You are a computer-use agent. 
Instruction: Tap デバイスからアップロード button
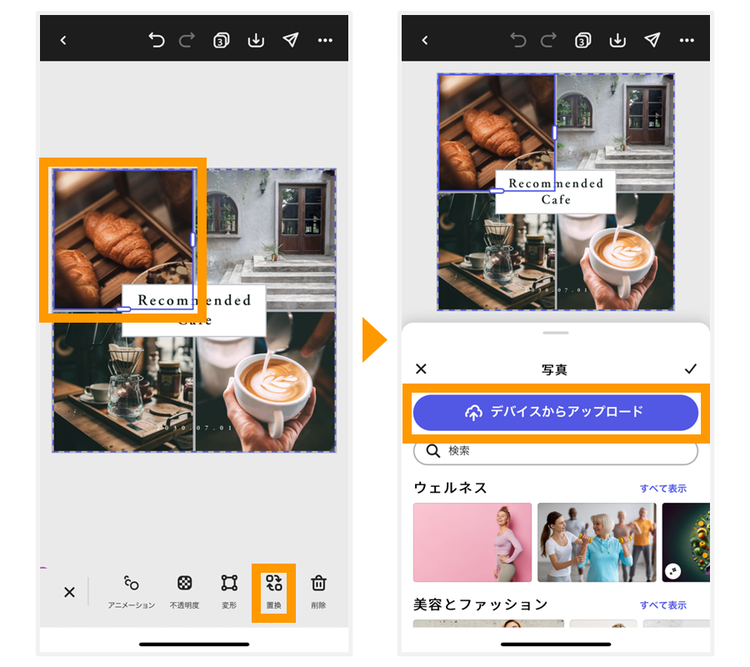click(555, 412)
